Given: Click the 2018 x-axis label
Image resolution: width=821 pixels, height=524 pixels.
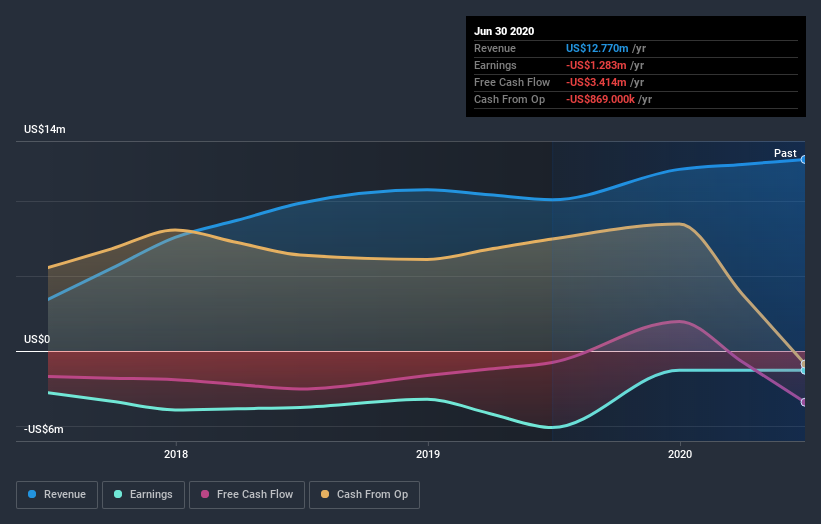Looking at the screenshot, I should 176,454.
